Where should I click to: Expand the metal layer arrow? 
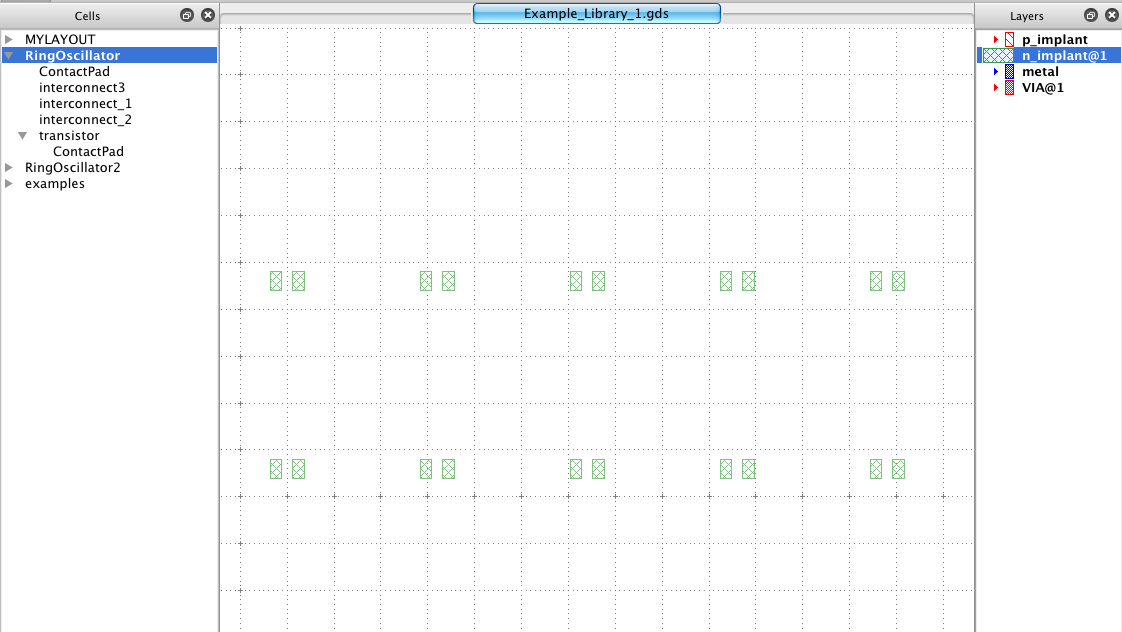[x=995, y=72]
